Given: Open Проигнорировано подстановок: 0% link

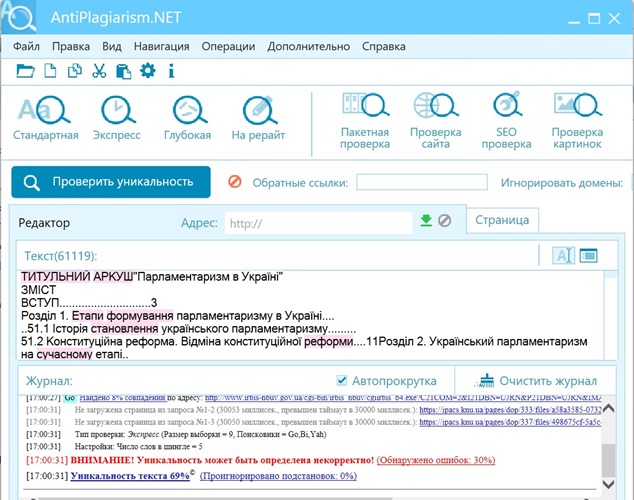Looking at the screenshot, I should click(278, 476).
